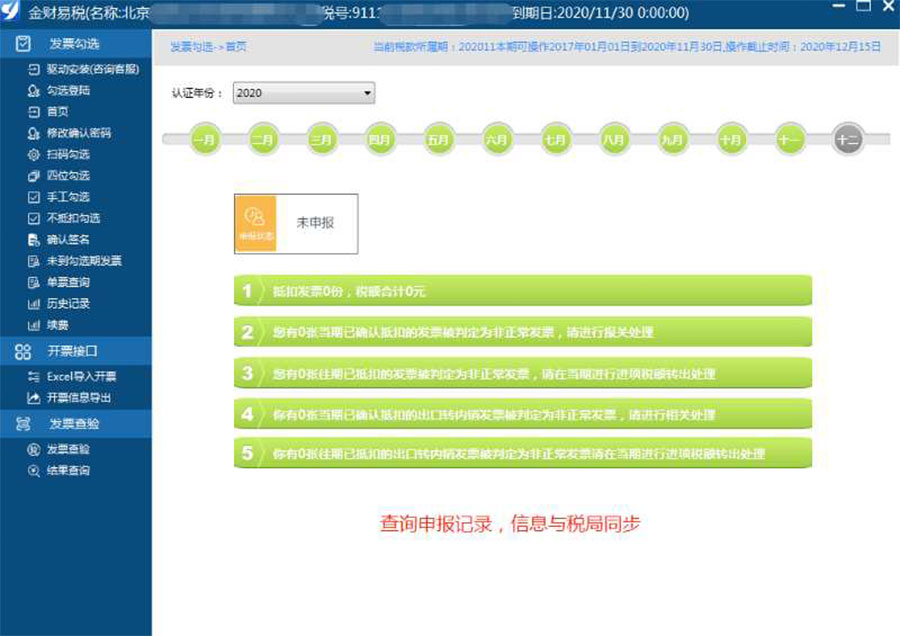
Task: Click the 修改确认密码 icon
Action: [x=34, y=133]
